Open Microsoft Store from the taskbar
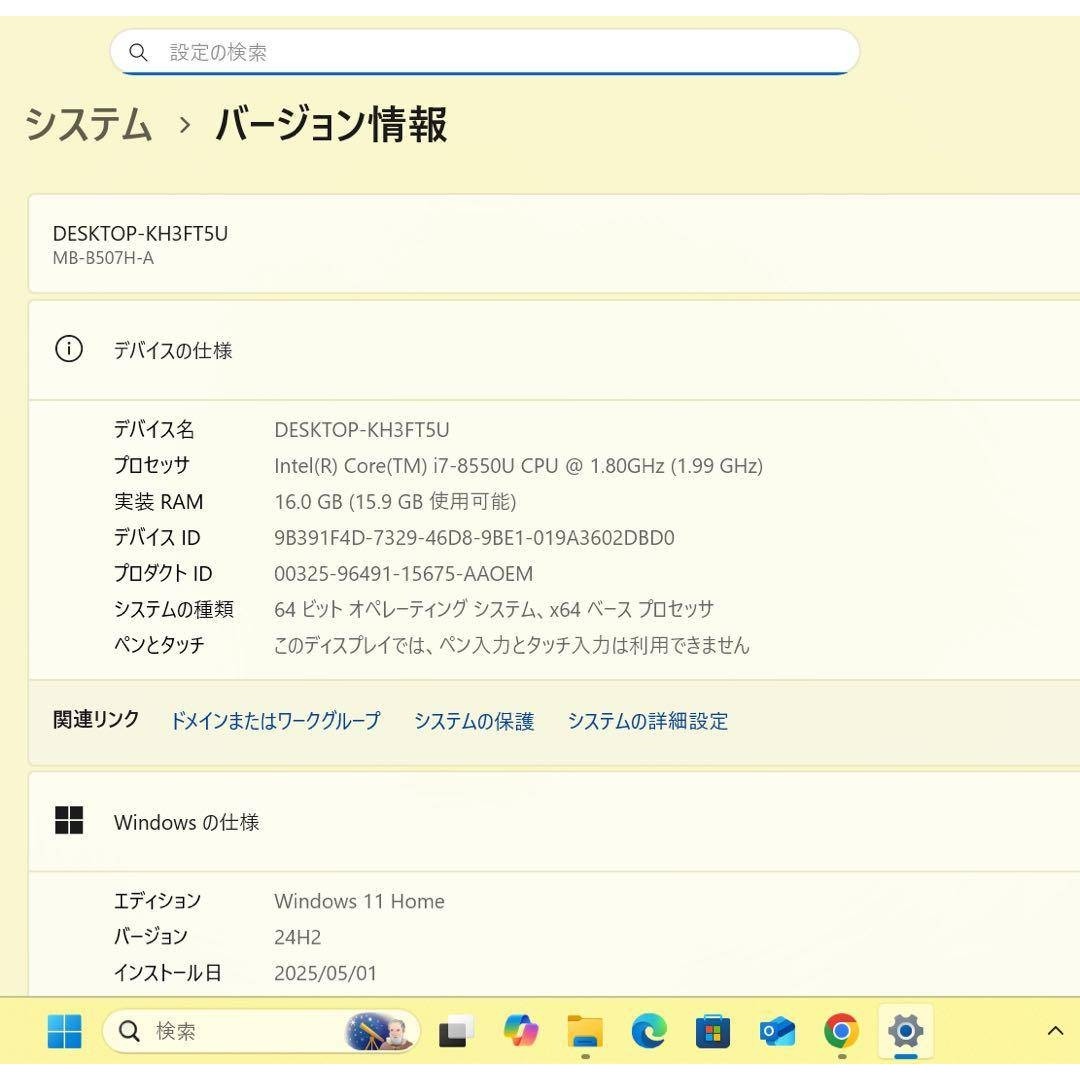 pos(713,1031)
